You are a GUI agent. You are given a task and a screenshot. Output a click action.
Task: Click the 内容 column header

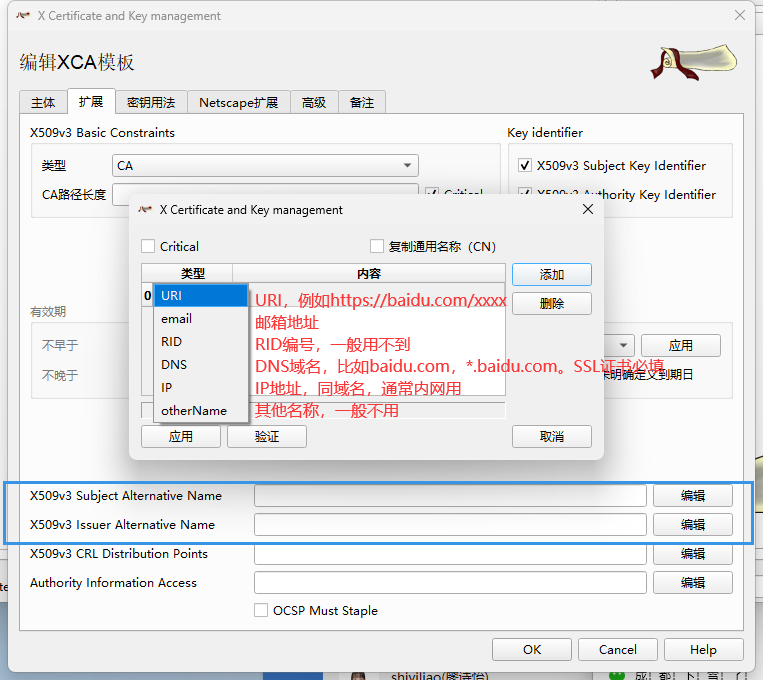point(368,274)
